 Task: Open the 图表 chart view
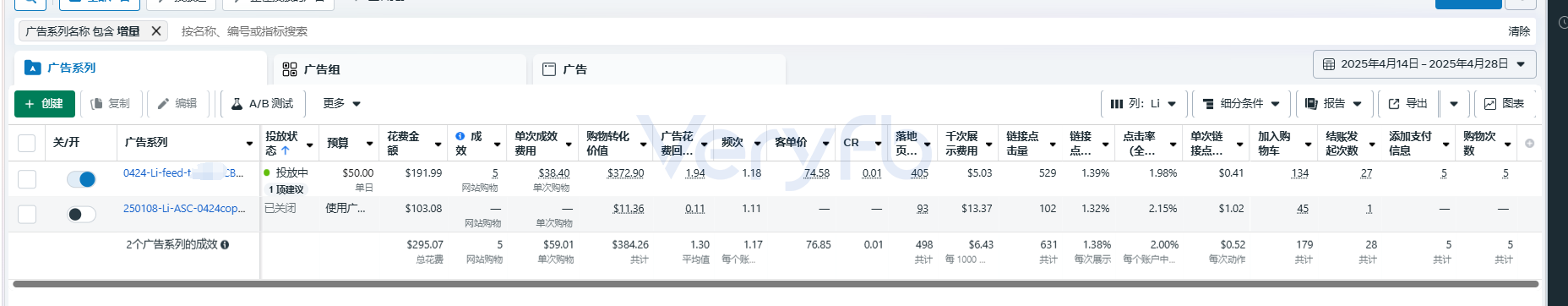point(1504,103)
